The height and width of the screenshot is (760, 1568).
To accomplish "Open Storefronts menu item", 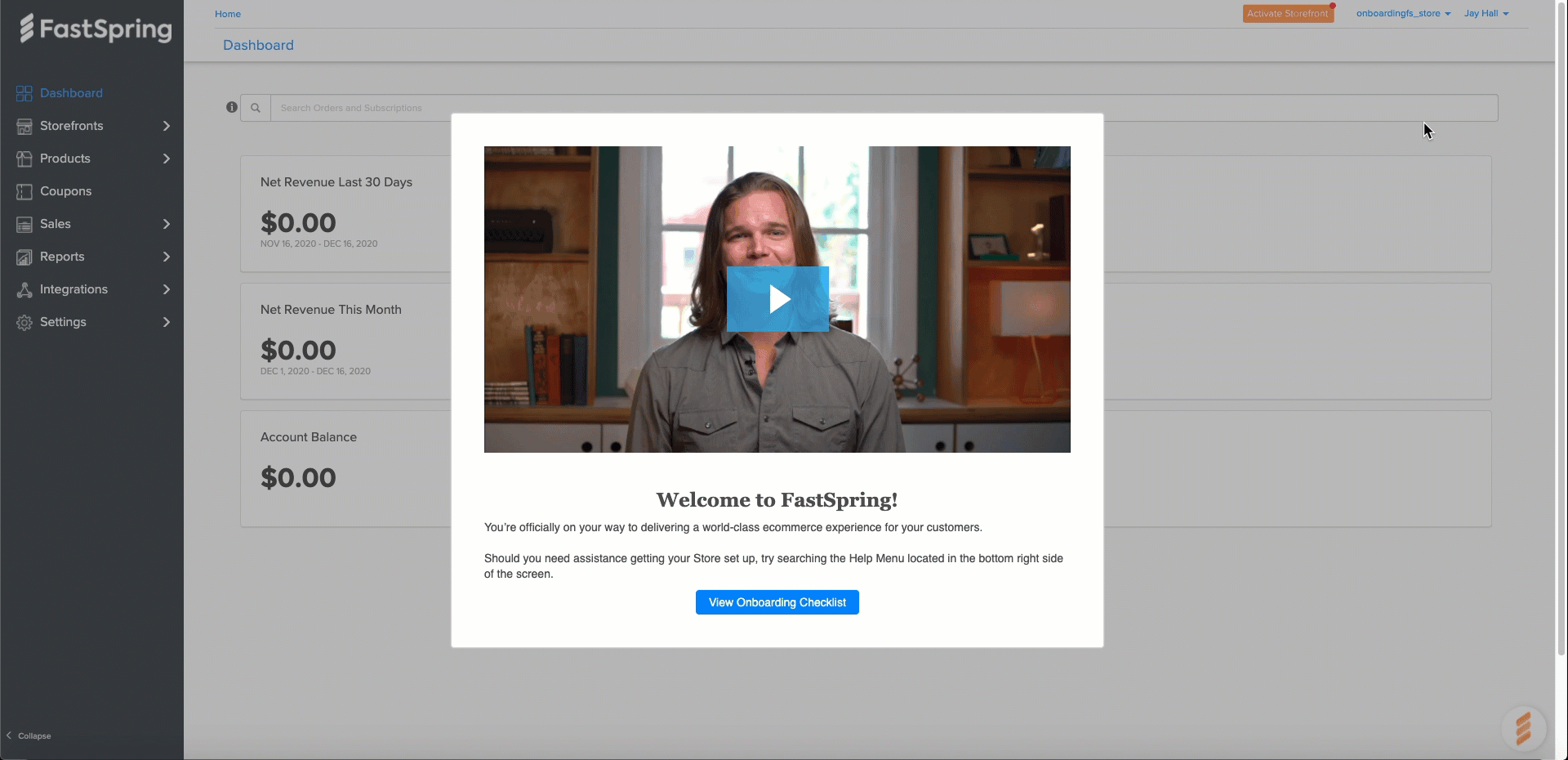I will 72,126.
